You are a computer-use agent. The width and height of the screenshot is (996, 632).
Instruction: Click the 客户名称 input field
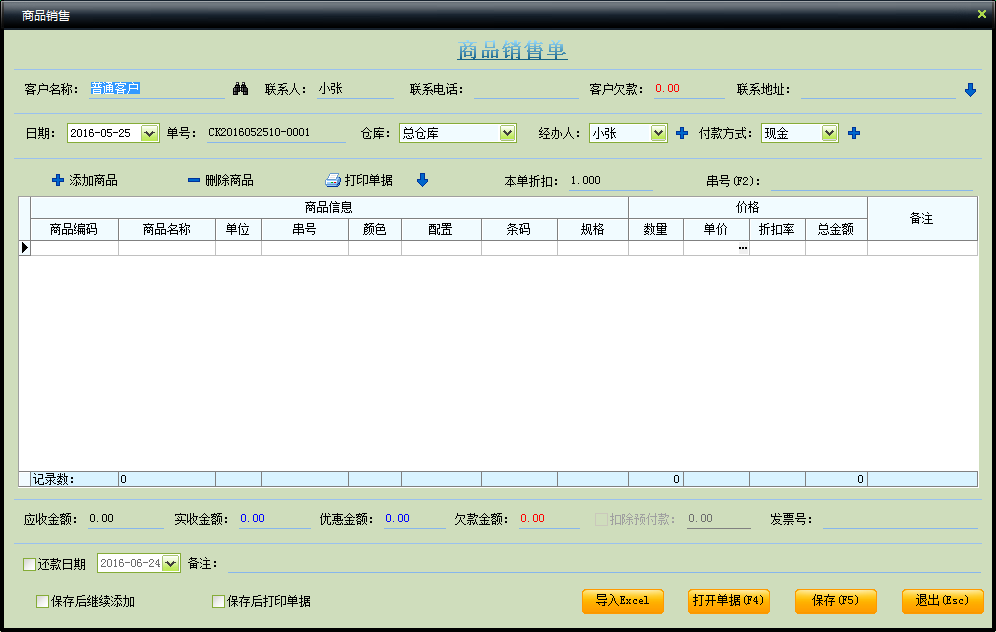pyautogui.click(x=156, y=89)
